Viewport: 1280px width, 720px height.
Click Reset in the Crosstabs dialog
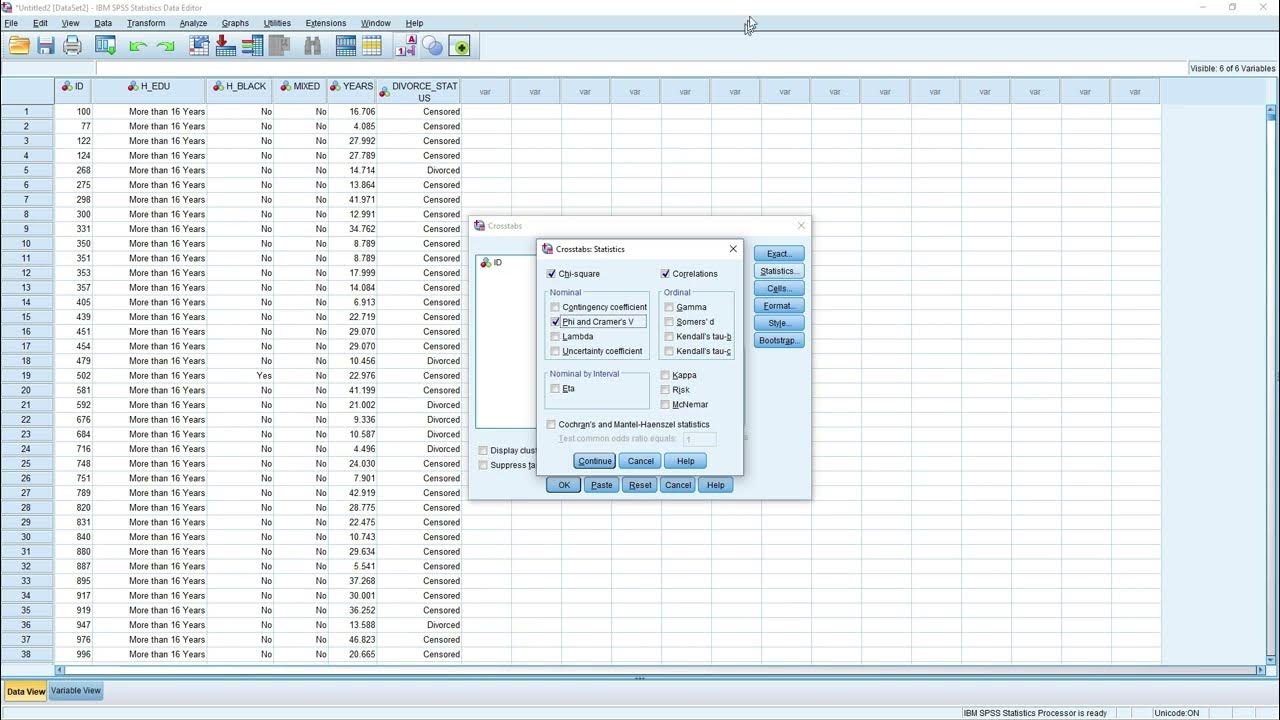tap(640, 485)
